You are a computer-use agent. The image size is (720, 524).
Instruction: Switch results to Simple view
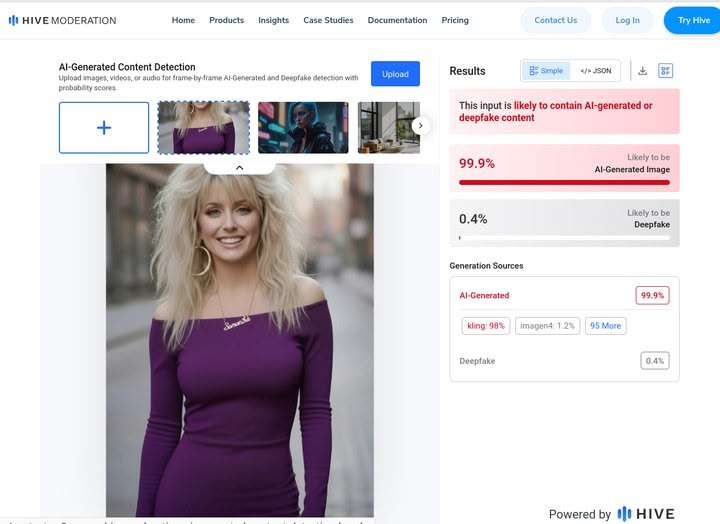pos(546,71)
